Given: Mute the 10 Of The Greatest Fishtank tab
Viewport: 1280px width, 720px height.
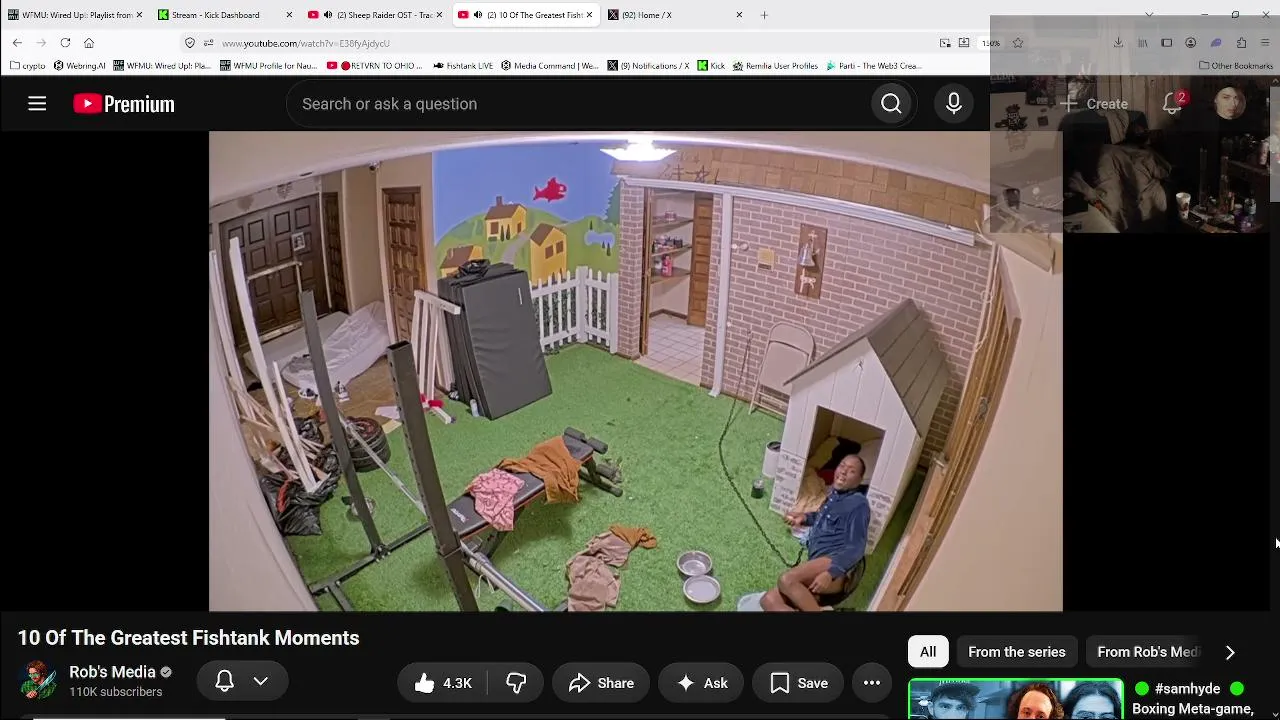Looking at the screenshot, I should (x=478, y=15).
